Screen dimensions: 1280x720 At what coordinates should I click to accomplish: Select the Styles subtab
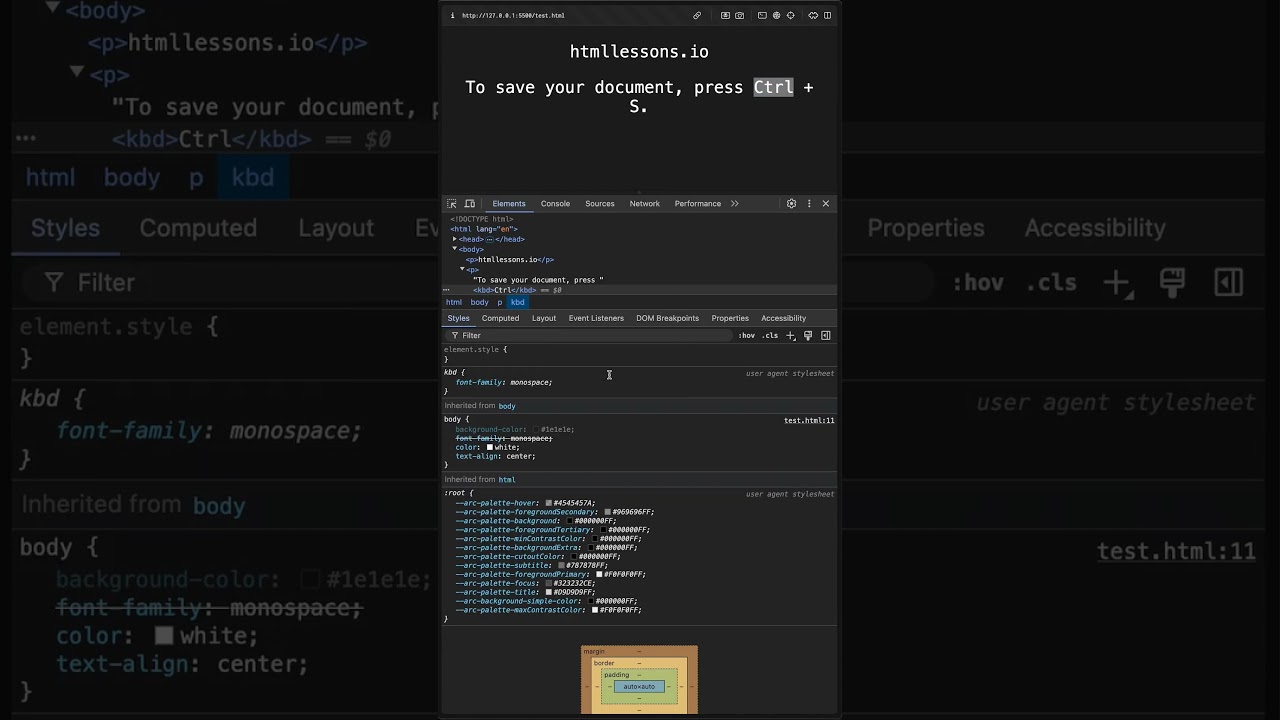458,318
